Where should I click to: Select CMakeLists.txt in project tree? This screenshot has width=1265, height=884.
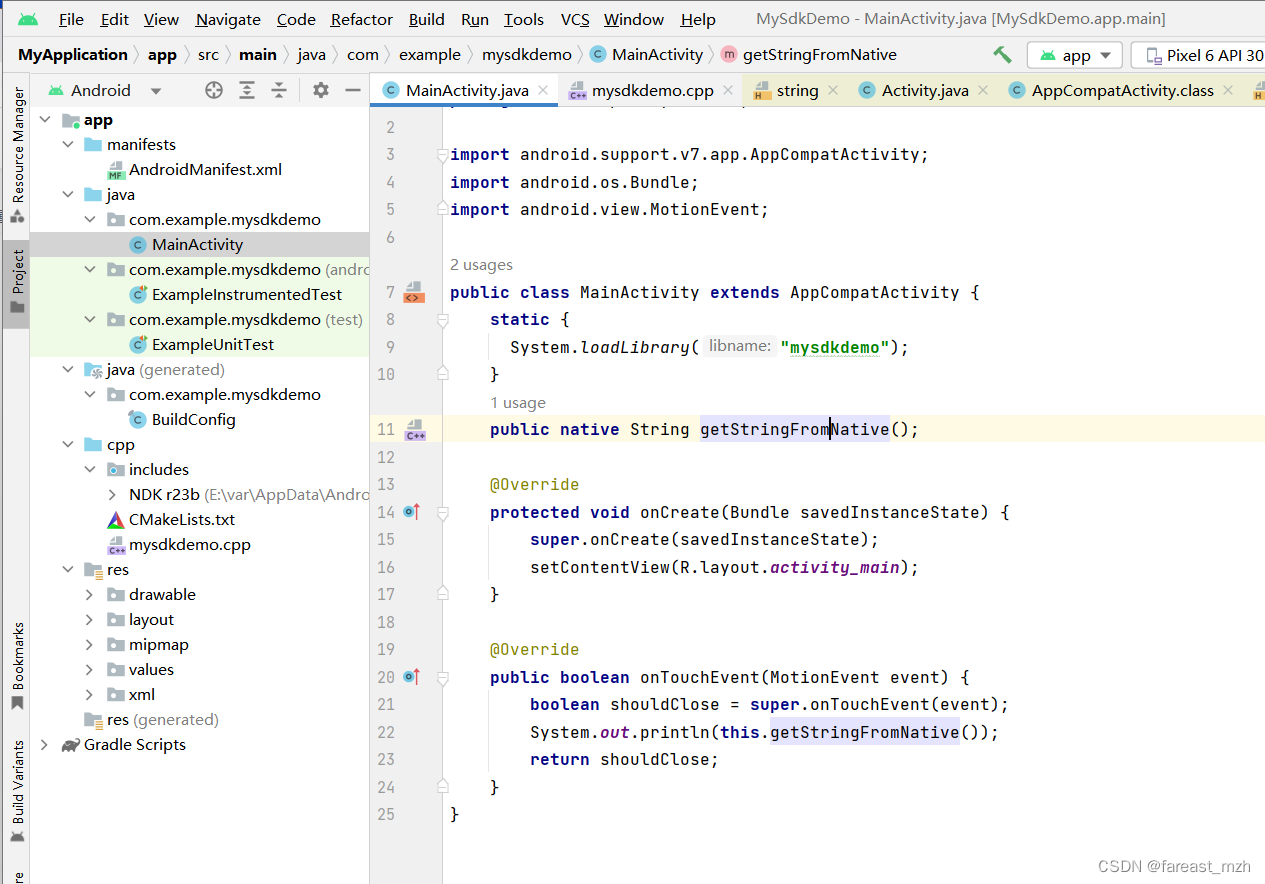click(181, 520)
